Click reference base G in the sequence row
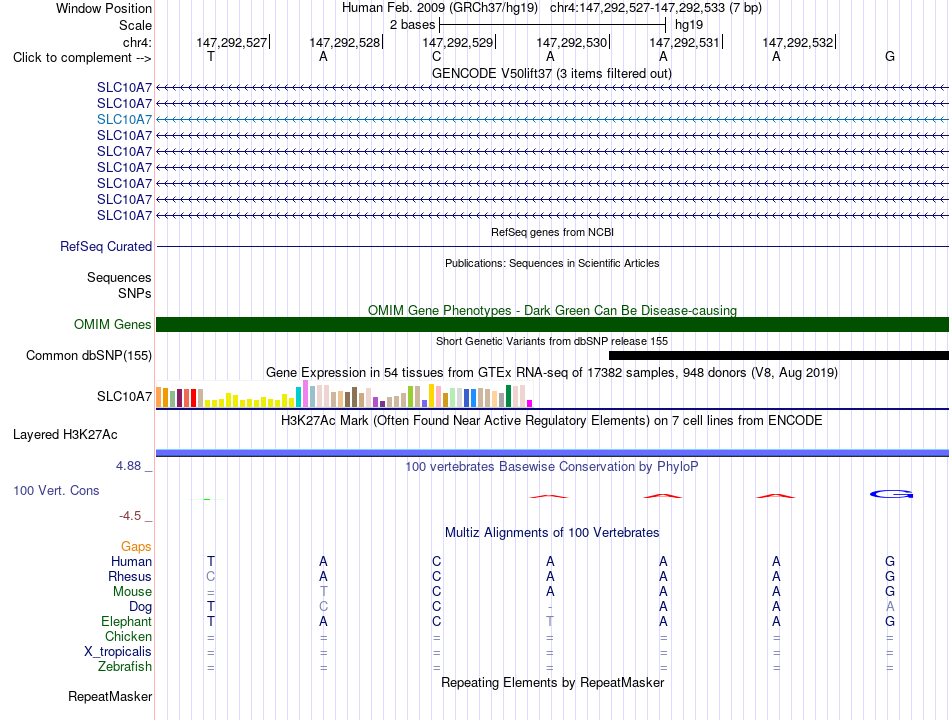Image resolution: width=950 pixels, height=720 pixels. pos(889,56)
